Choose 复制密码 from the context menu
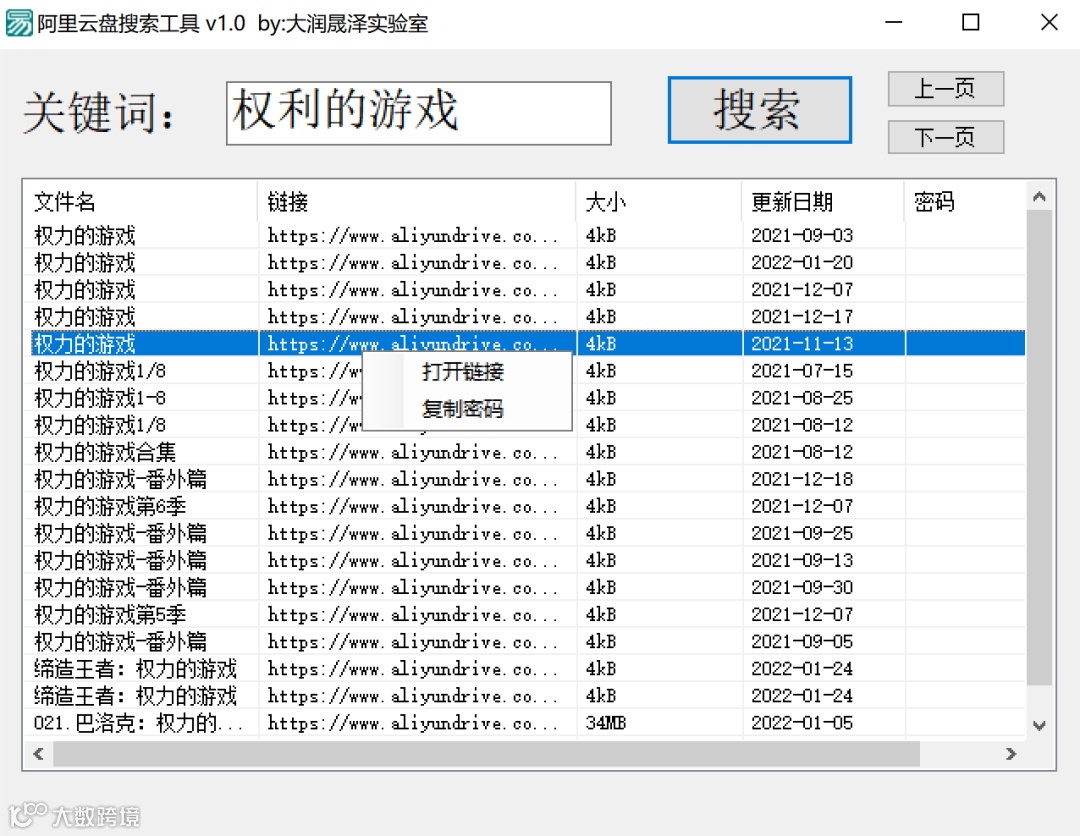This screenshot has width=1080, height=836. point(463,409)
